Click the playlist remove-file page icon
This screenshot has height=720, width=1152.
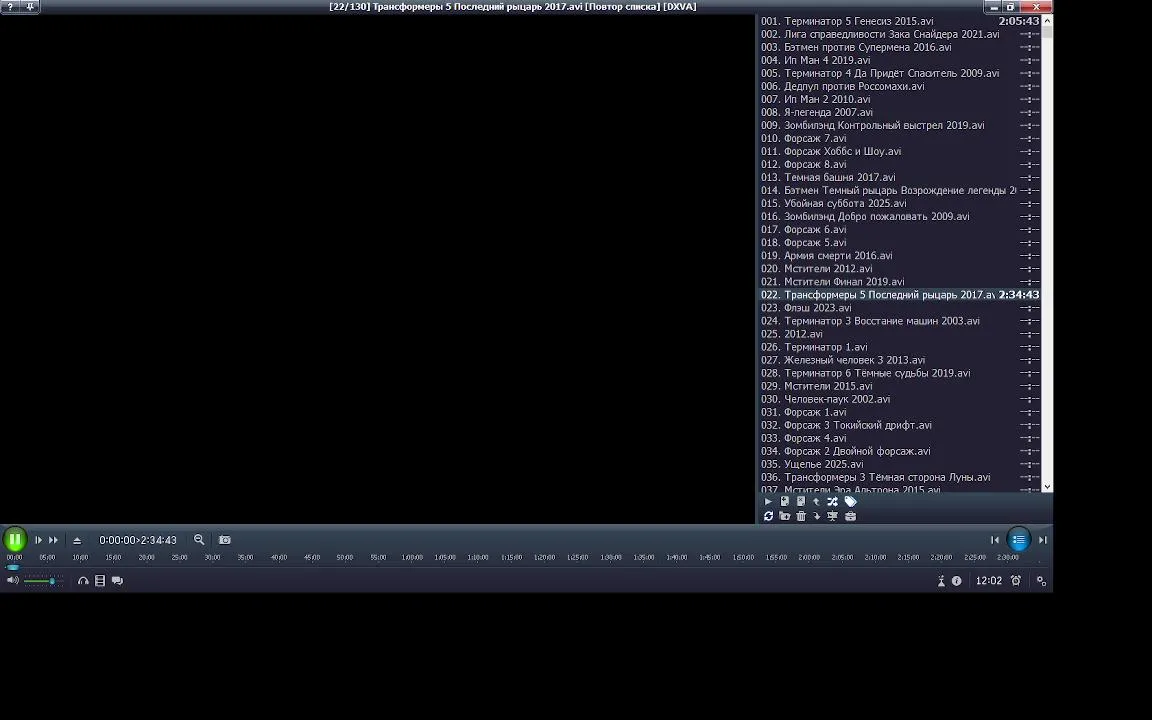tap(801, 502)
